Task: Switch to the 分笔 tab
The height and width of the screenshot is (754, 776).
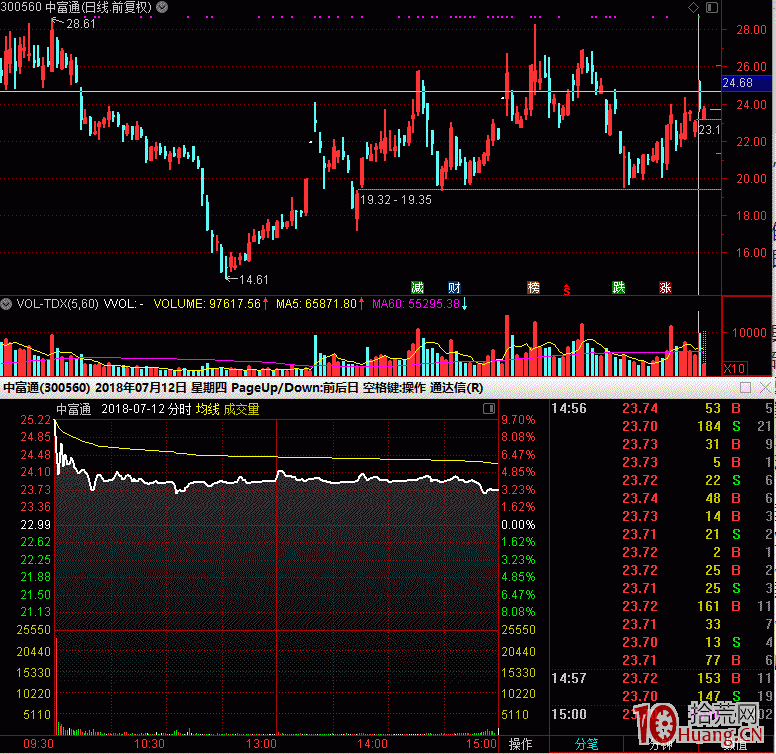Action: point(586,744)
